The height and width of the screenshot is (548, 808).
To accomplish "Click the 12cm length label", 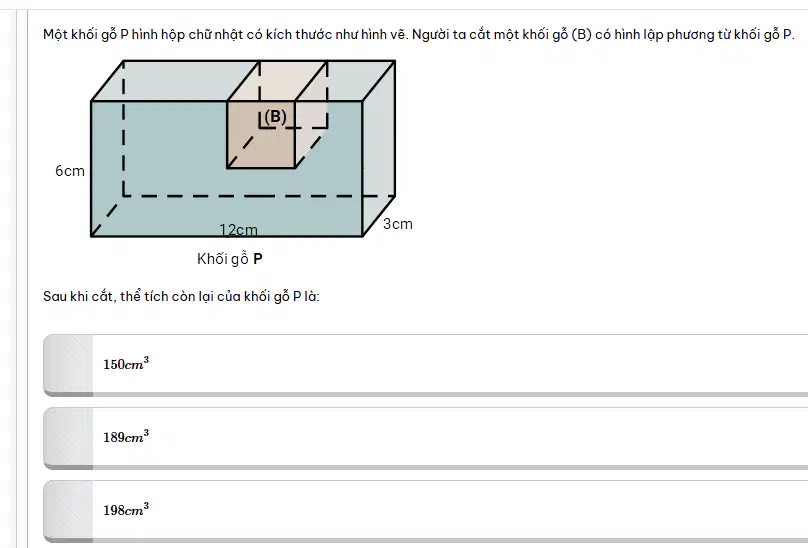I will [238, 229].
